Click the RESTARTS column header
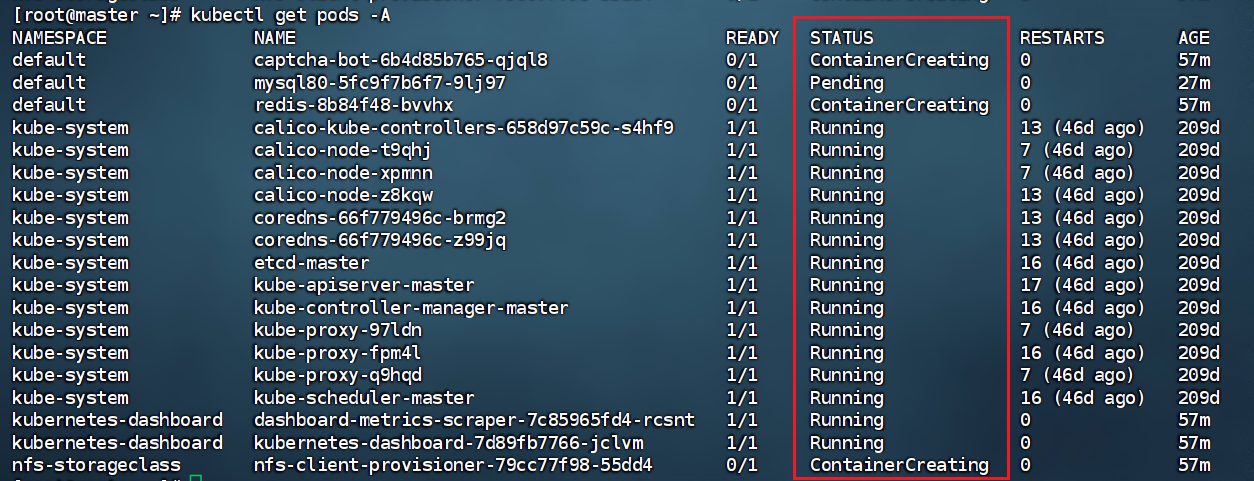 1062,38
